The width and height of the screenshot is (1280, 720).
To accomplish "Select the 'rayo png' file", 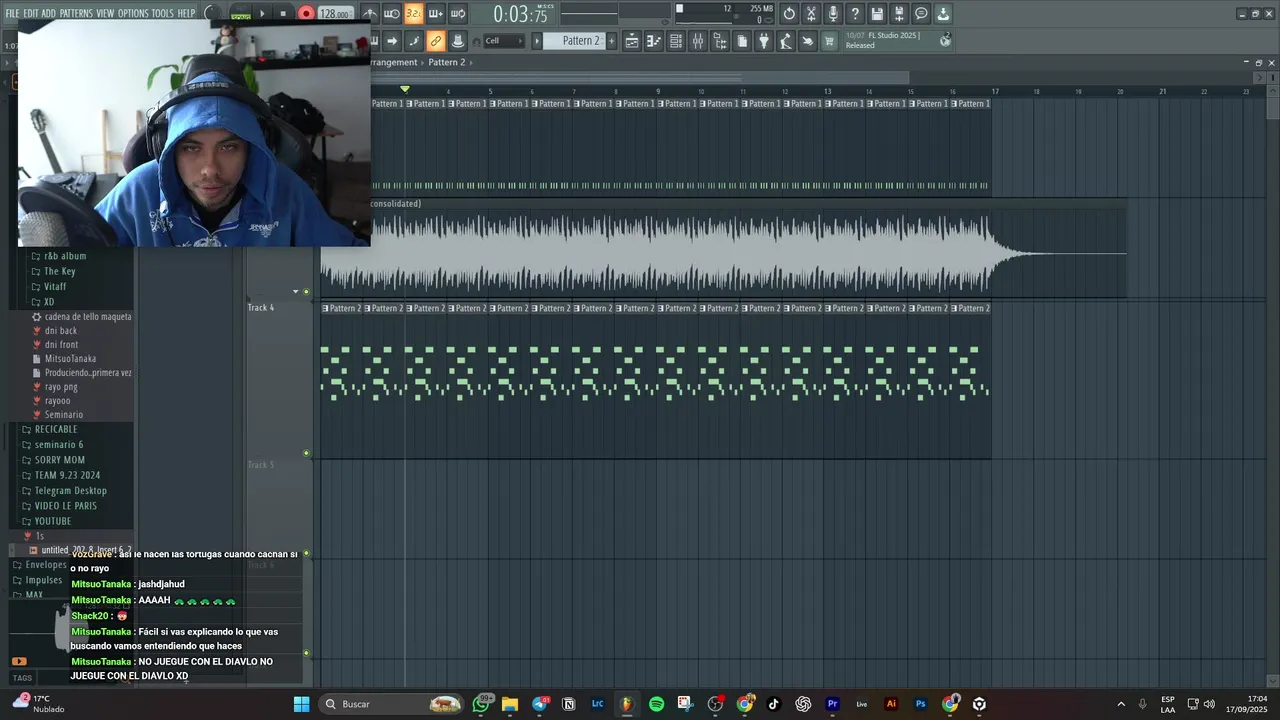I will (x=61, y=386).
